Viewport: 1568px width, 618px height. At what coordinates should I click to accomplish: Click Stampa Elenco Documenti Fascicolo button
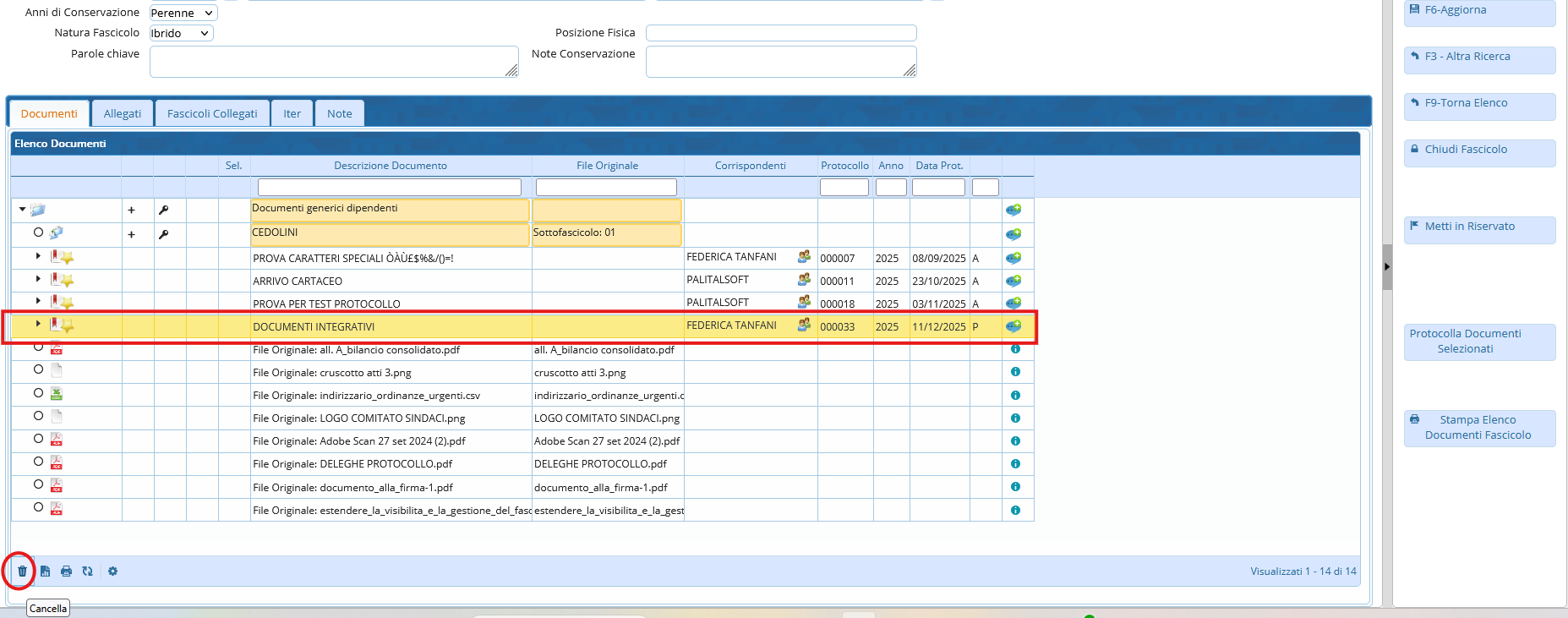(x=1478, y=428)
